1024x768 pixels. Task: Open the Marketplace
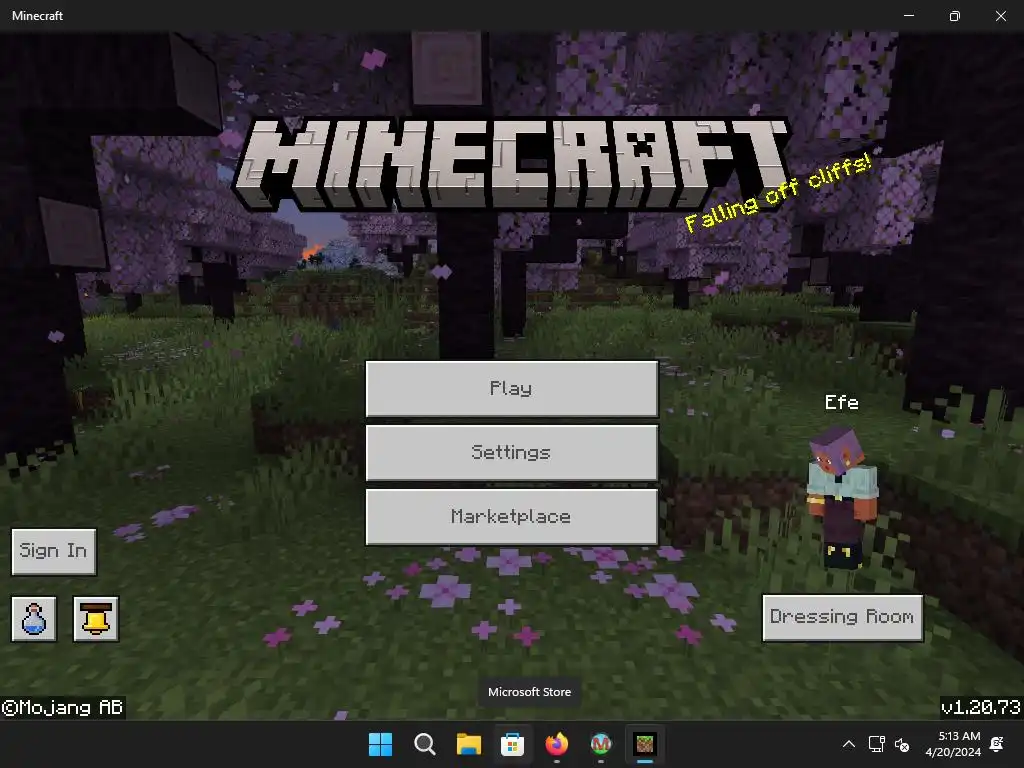click(x=511, y=517)
